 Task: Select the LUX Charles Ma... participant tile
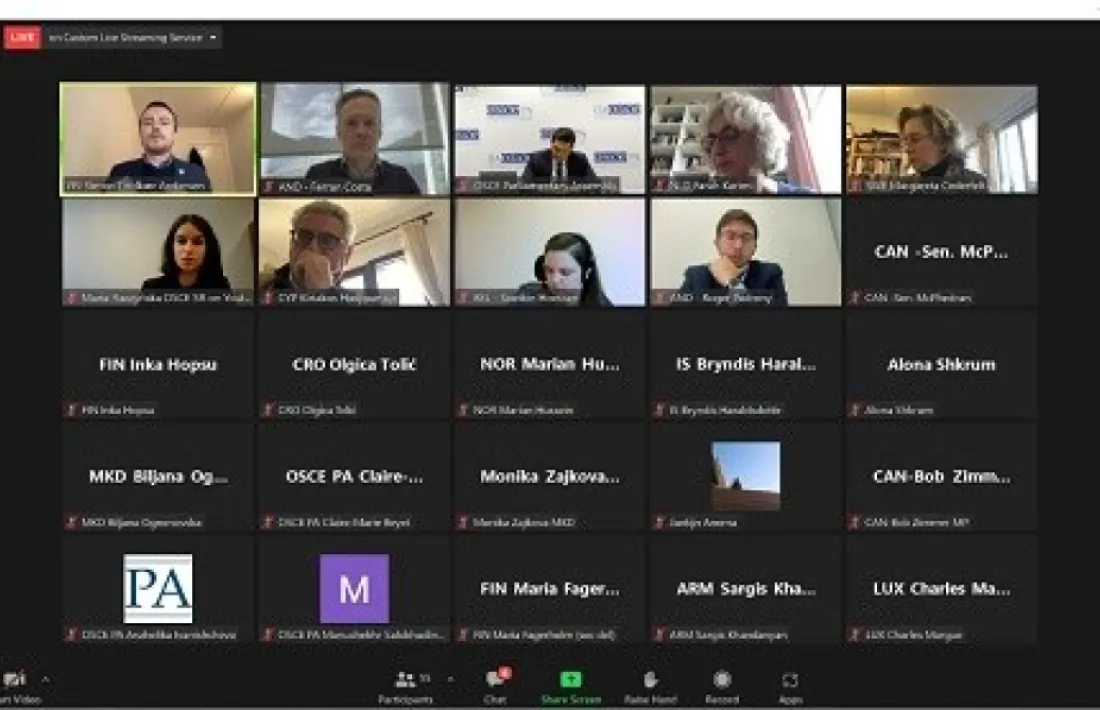[941, 589]
